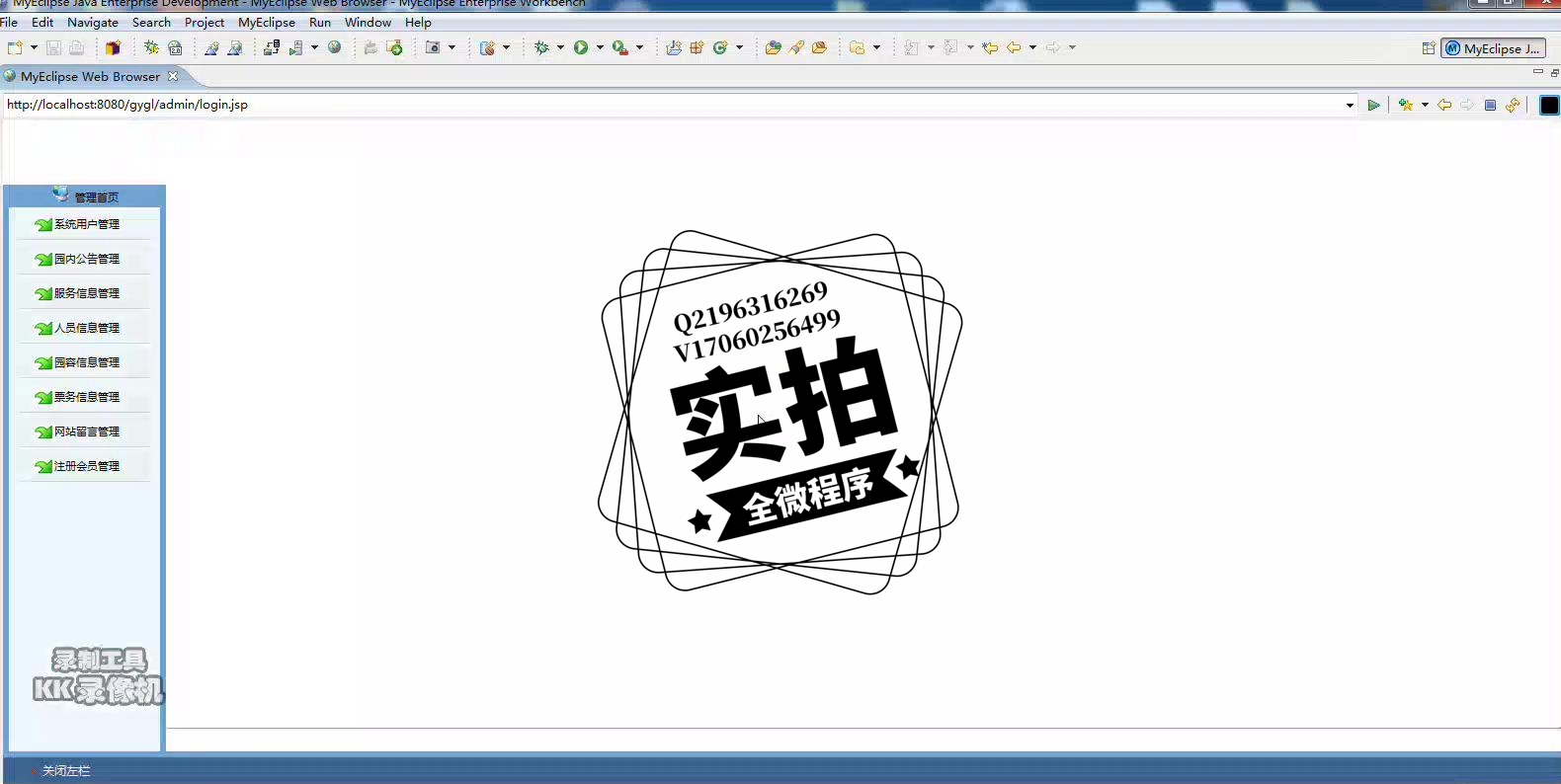Open the Edit menu
This screenshot has height=784, width=1561.
42,22
